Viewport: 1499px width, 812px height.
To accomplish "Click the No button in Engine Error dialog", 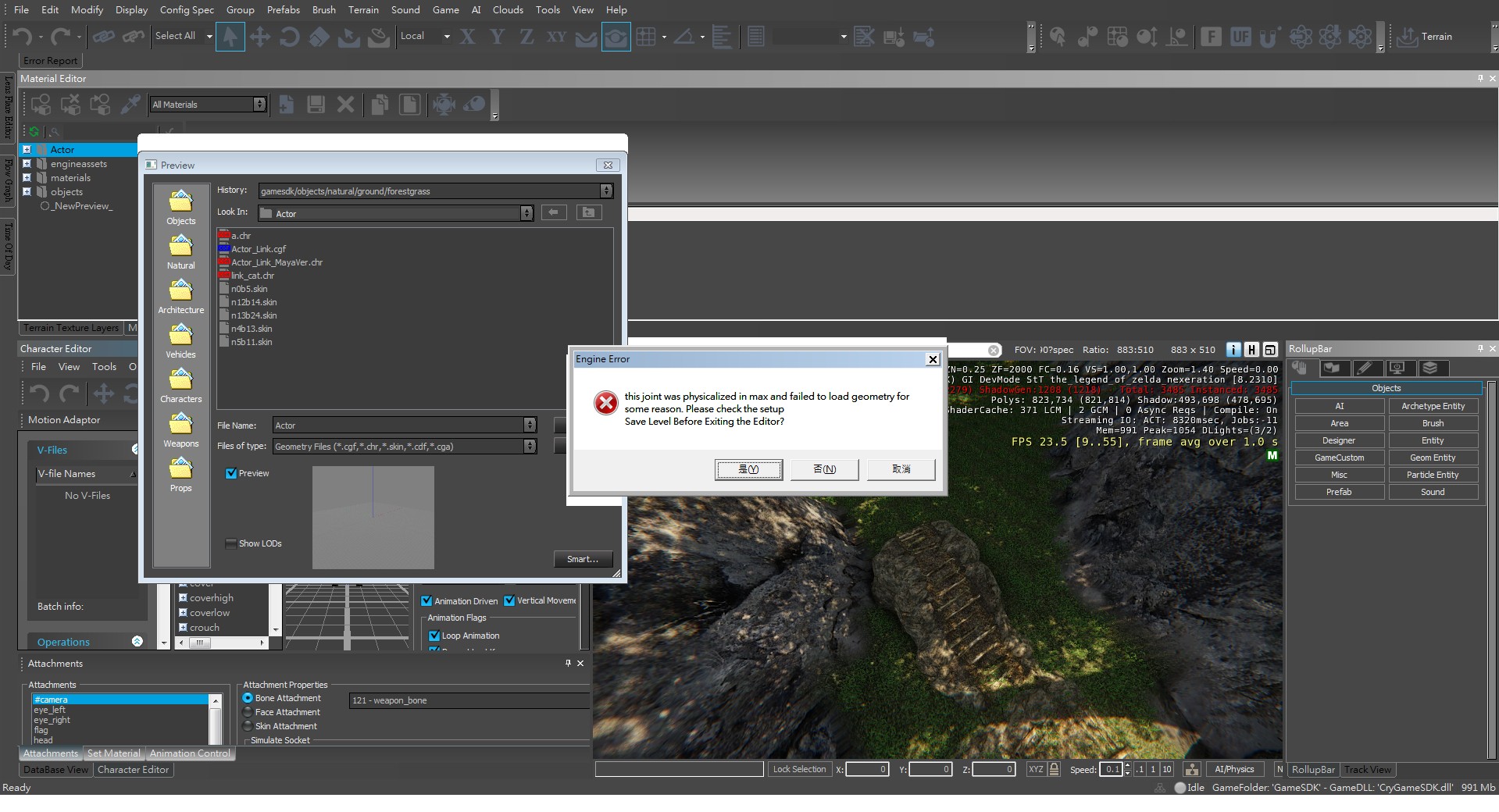I will [x=825, y=469].
